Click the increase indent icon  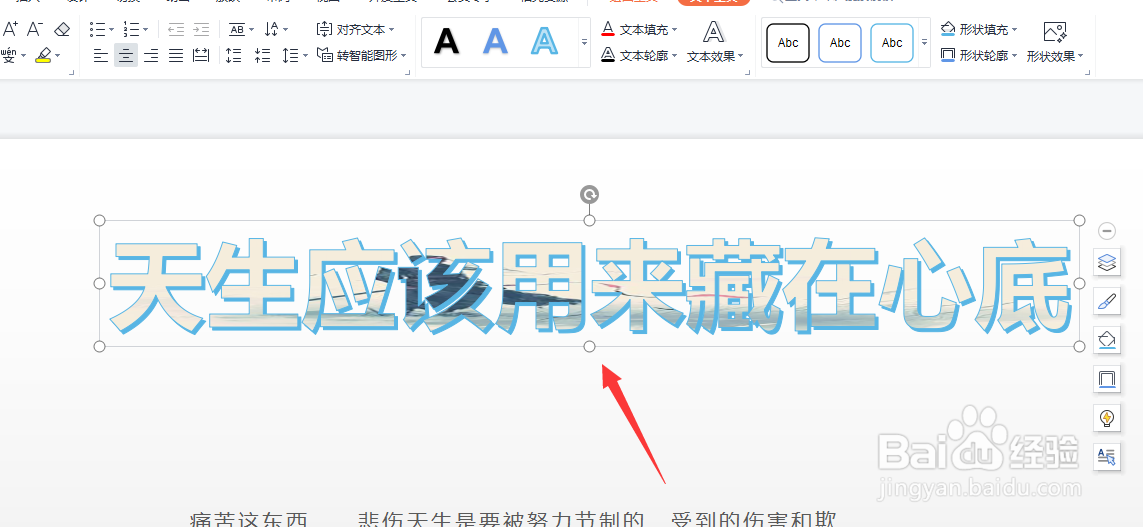(x=201, y=29)
